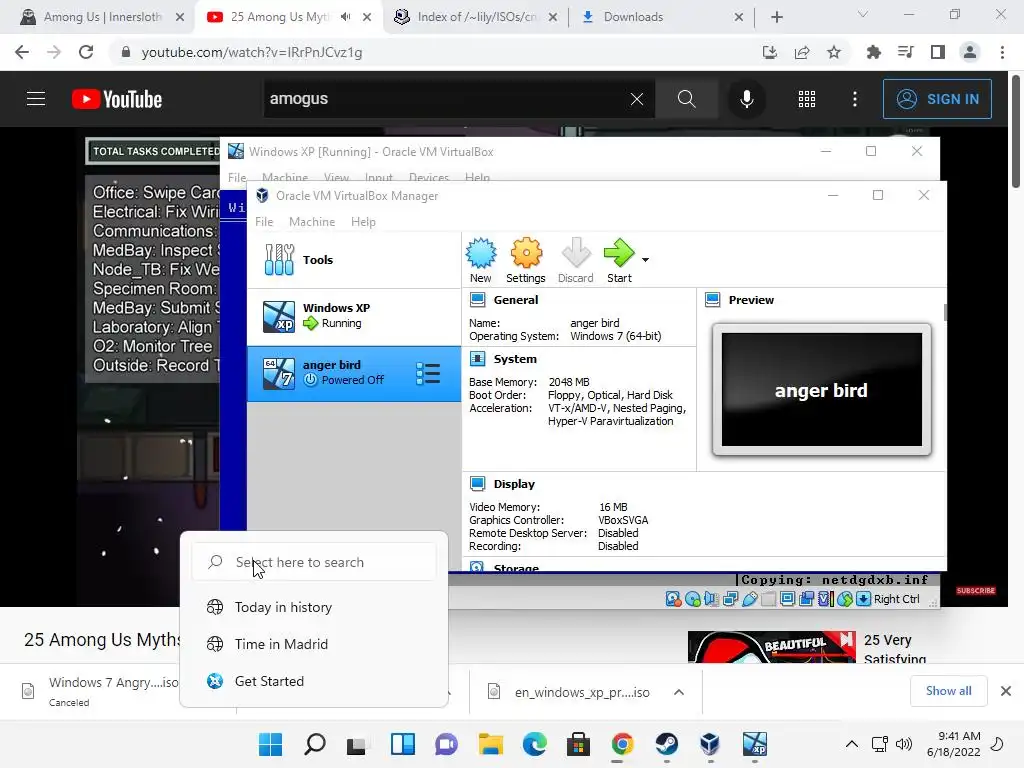Expand options for en_windows_xp iso download

pyautogui.click(x=679, y=692)
